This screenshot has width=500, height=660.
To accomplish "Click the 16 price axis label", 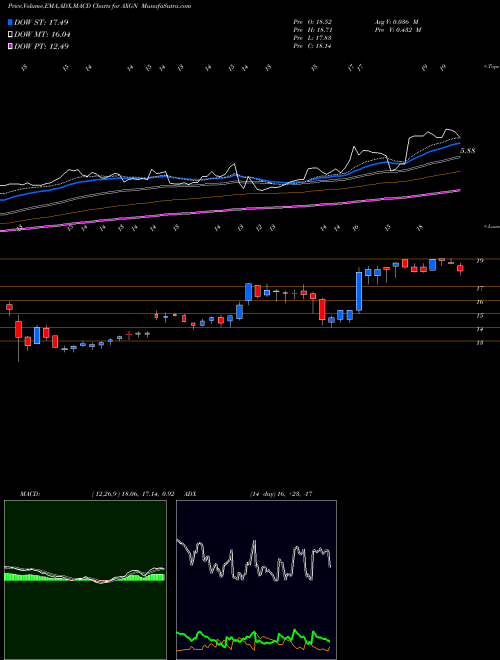I will 479,302.
